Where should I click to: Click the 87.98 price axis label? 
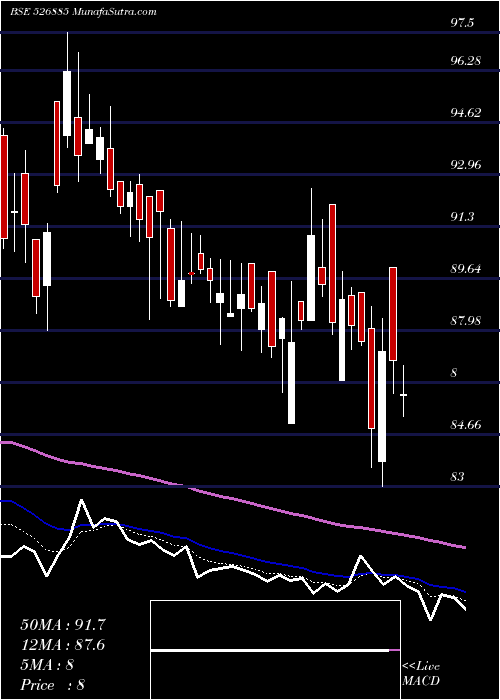(x=466, y=321)
